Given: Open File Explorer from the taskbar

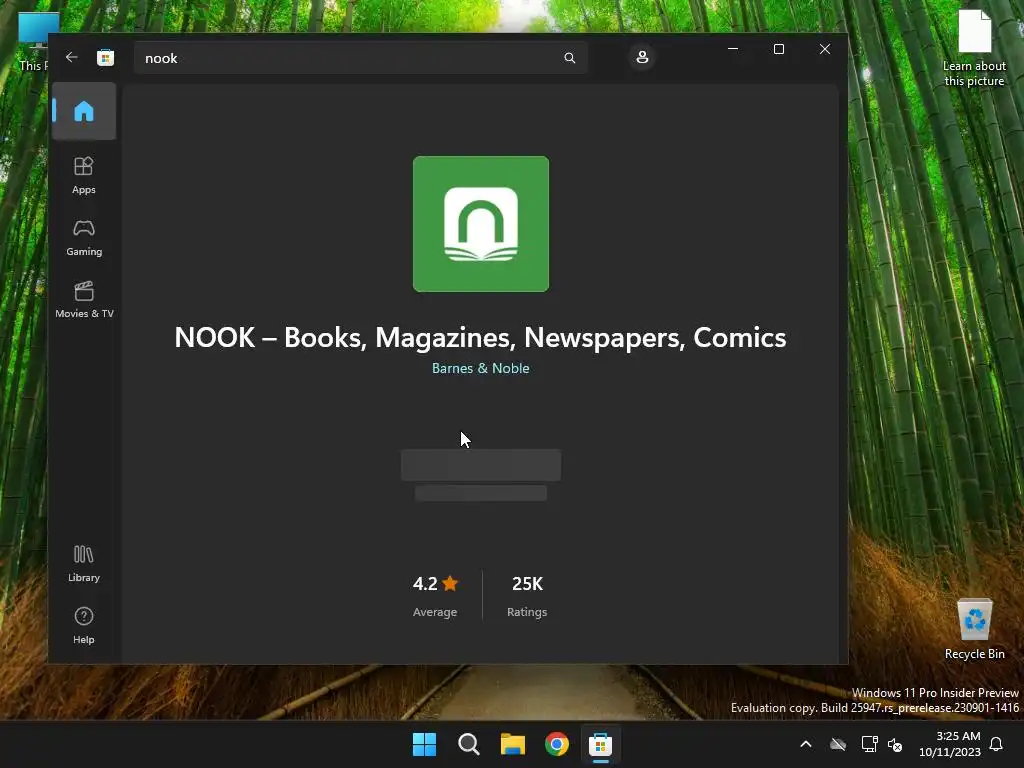Looking at the screenshot, I should click(513, 744).
